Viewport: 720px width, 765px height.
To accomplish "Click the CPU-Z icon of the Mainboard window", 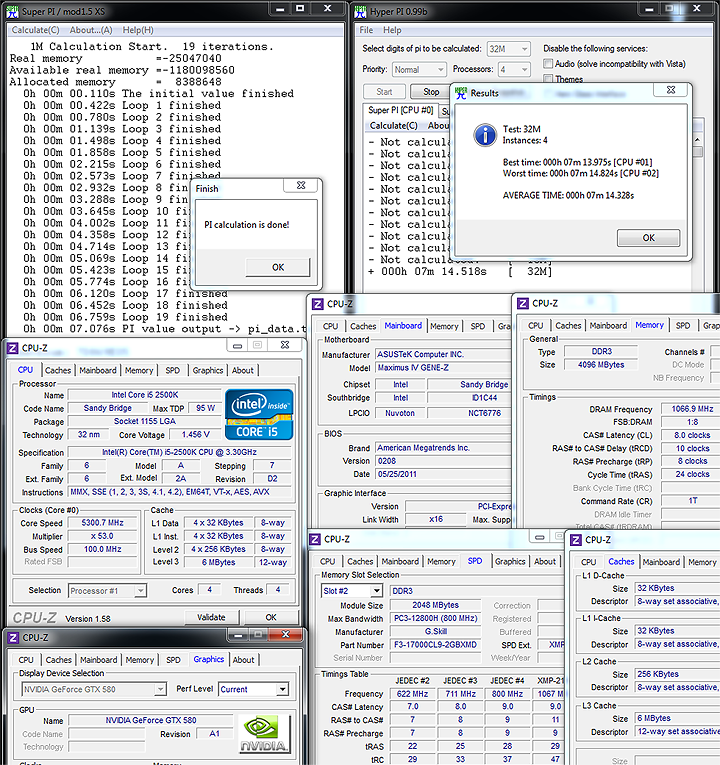I will pyautogui.click(x=318, y=304).
